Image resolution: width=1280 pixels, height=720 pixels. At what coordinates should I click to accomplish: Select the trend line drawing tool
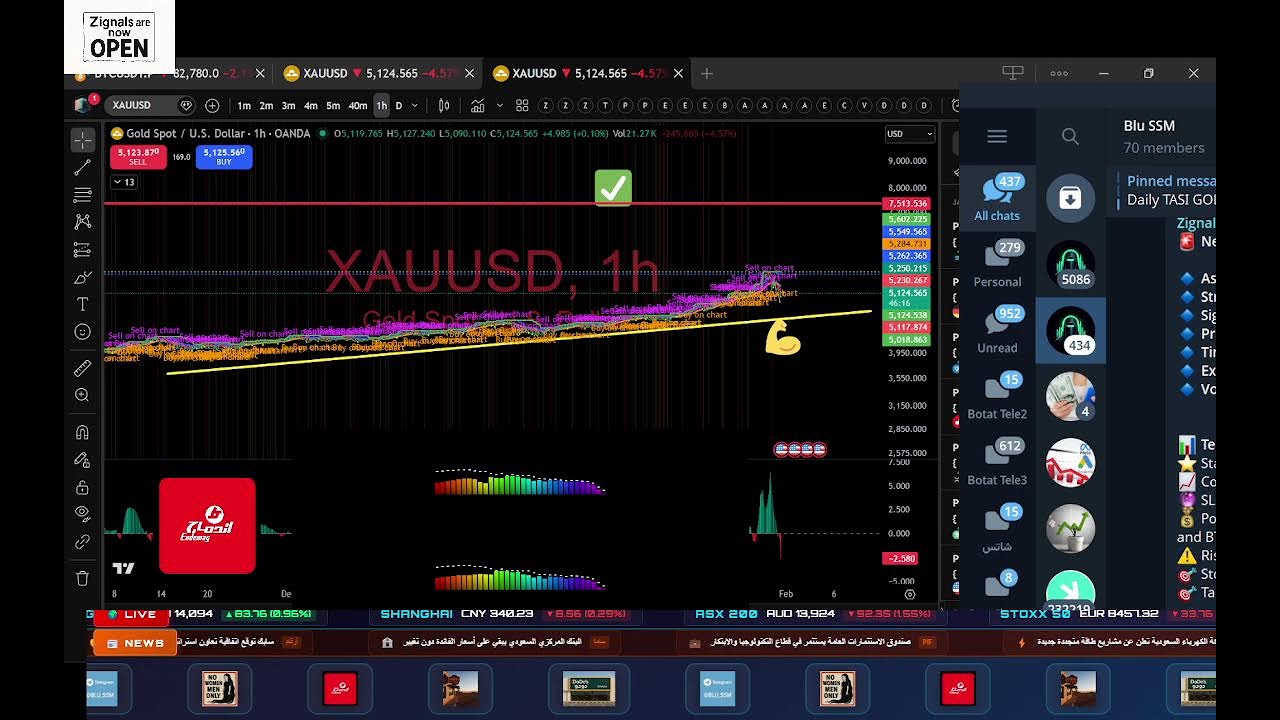[x=83, y=167]
